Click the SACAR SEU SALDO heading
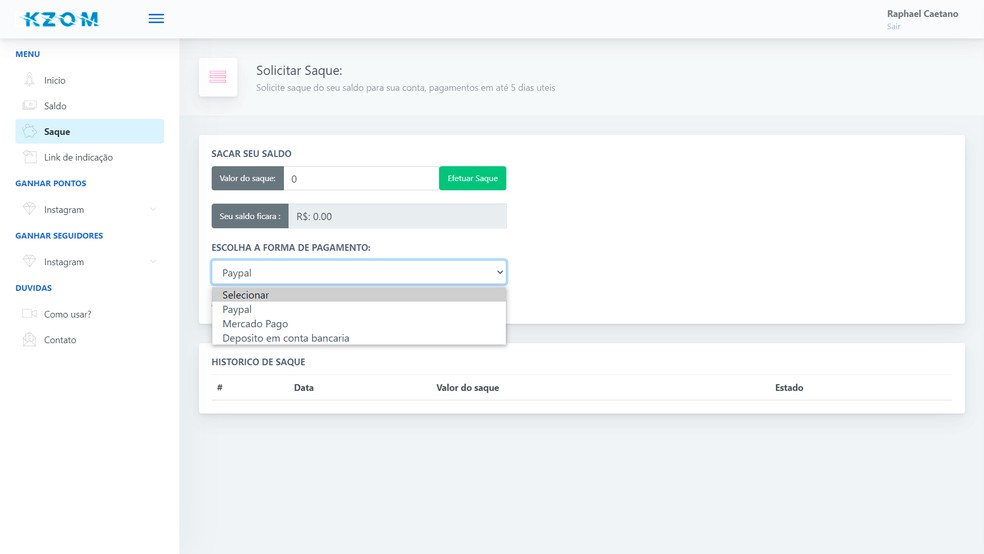 coord(252,154)
